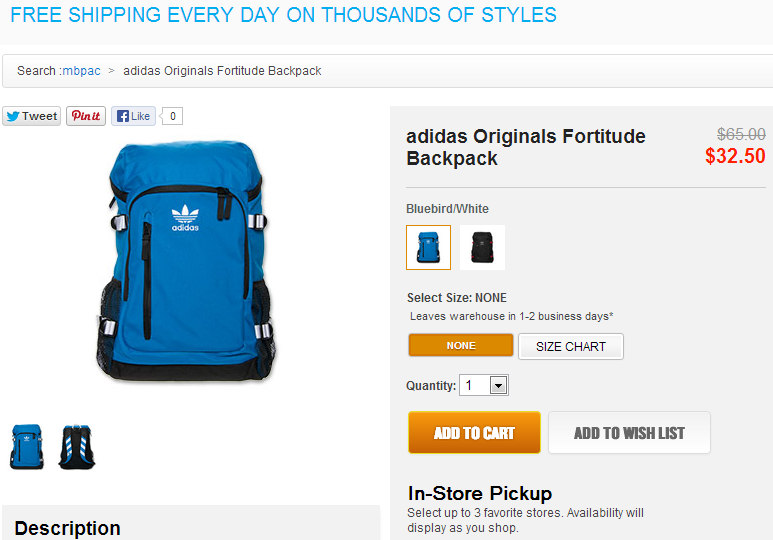Open the Size Chart
773x540 pixels.
(x=570, y=347)
